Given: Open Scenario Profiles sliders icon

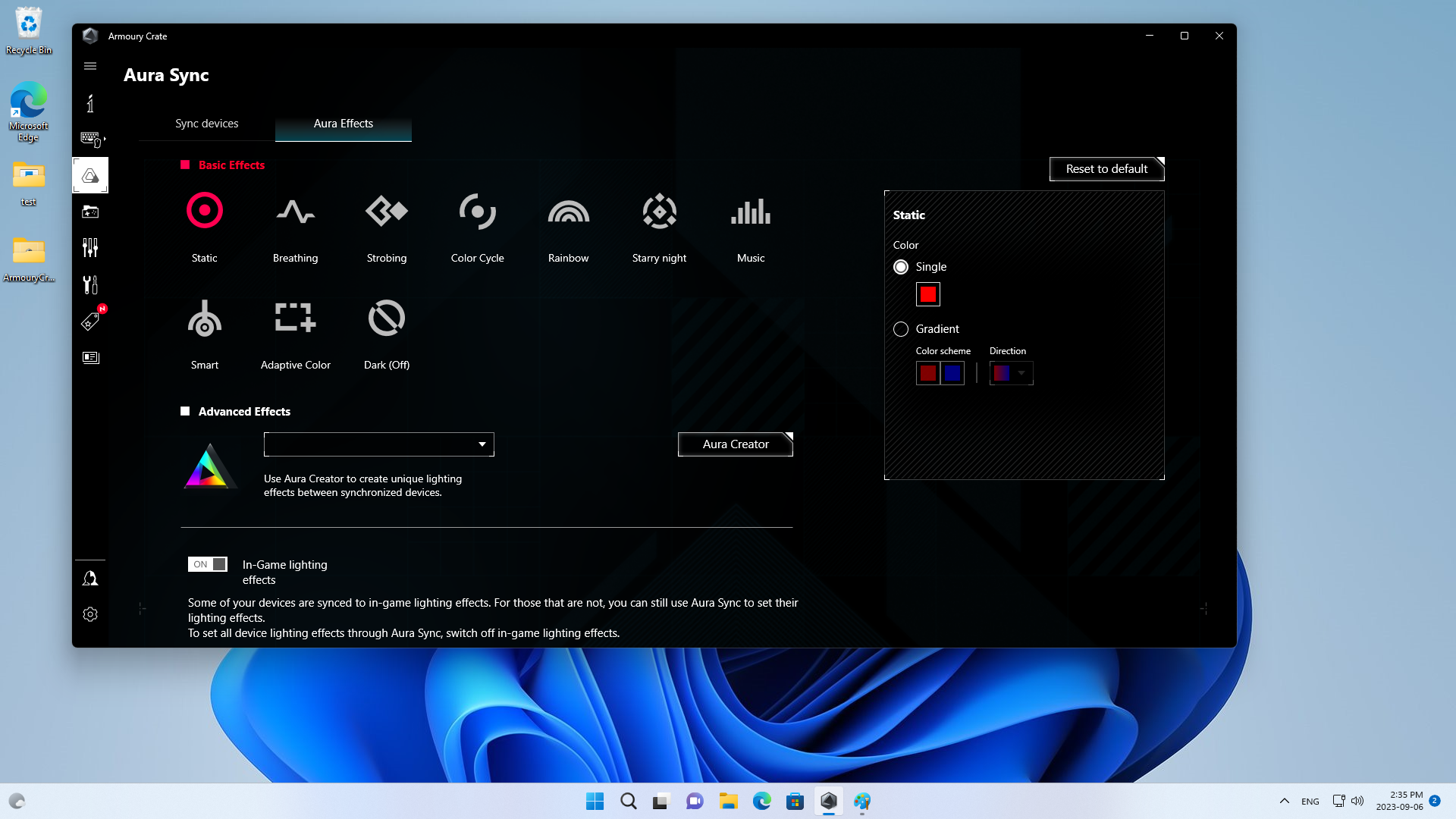Looking at the screenshot, I should pos(90,247).
